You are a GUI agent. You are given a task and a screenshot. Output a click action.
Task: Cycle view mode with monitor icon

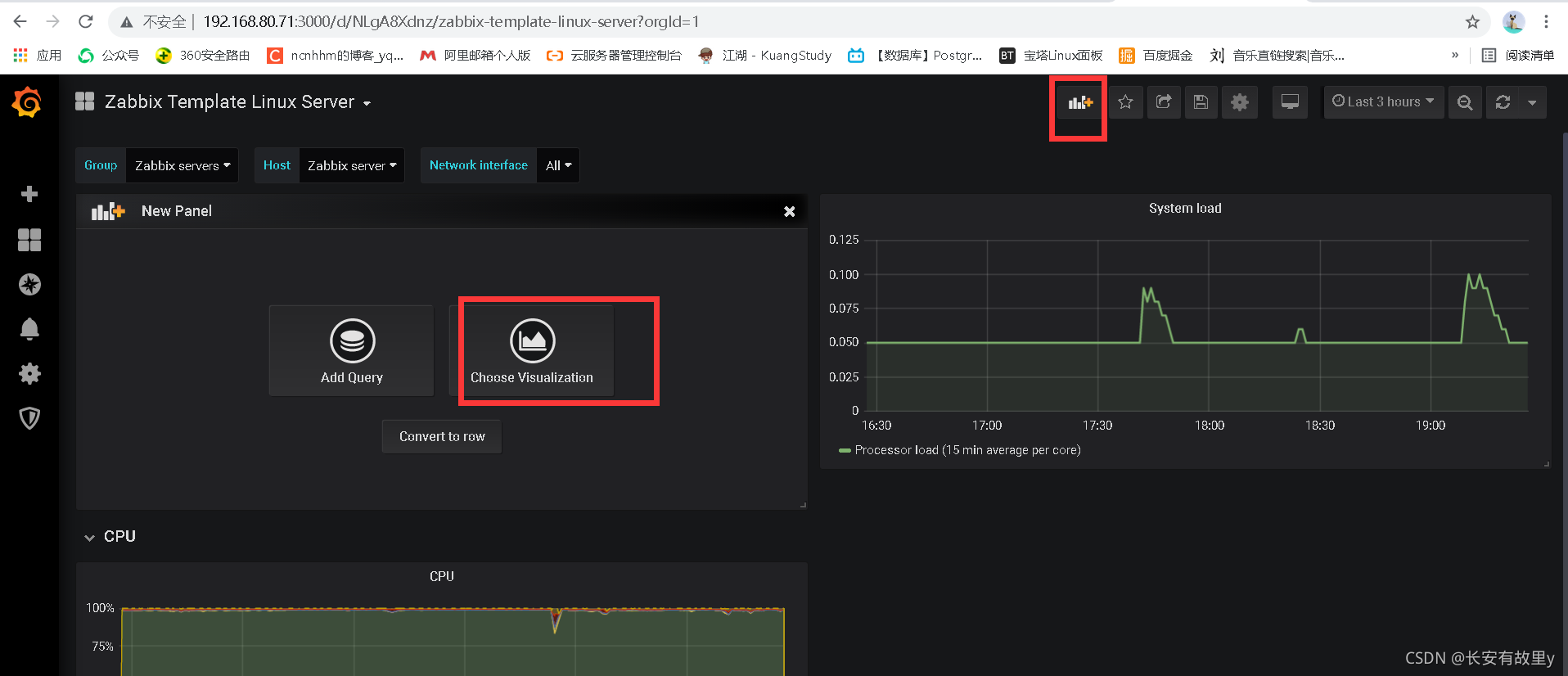[x=1290, y=102]
